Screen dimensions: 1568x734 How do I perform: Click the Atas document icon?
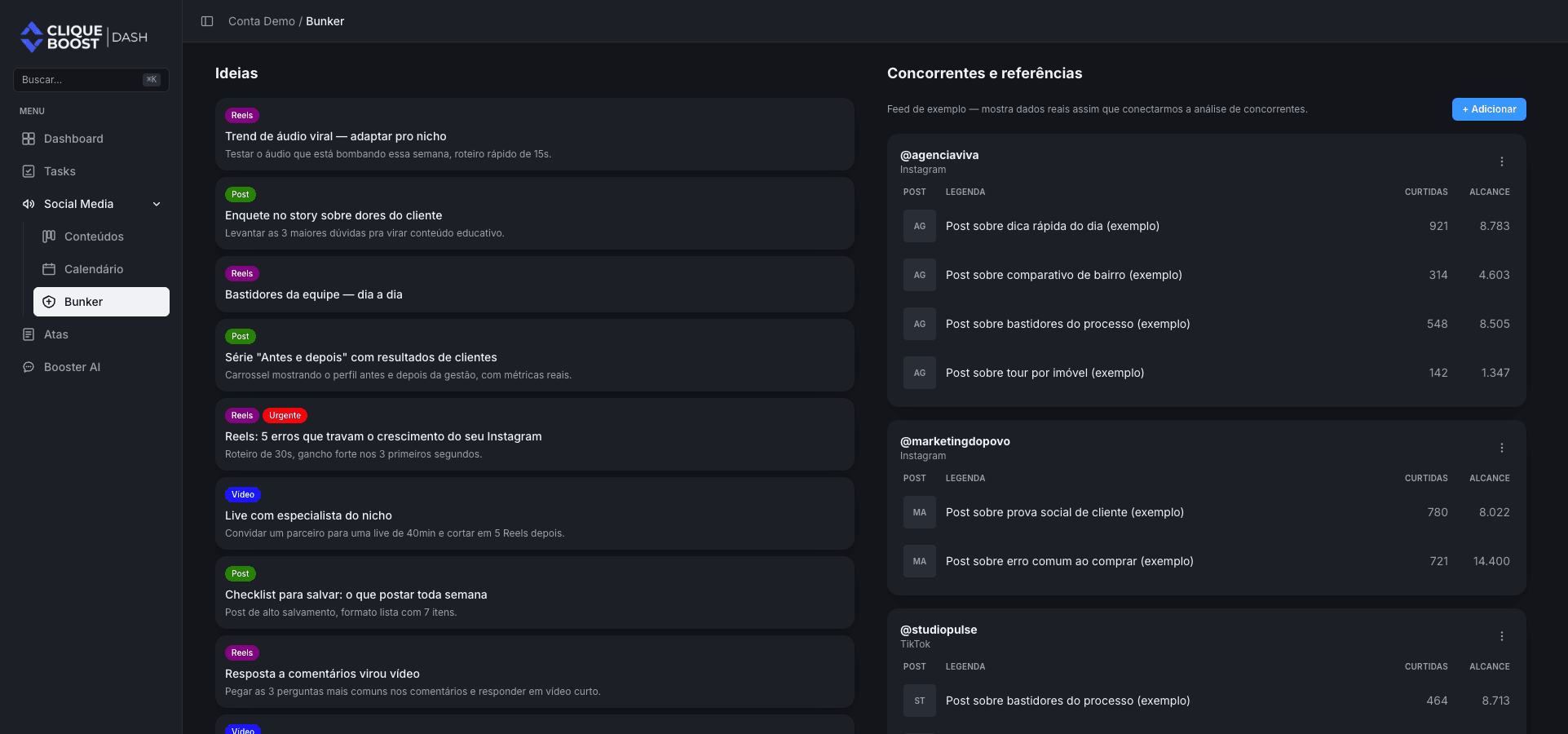(x=29, y=334)
